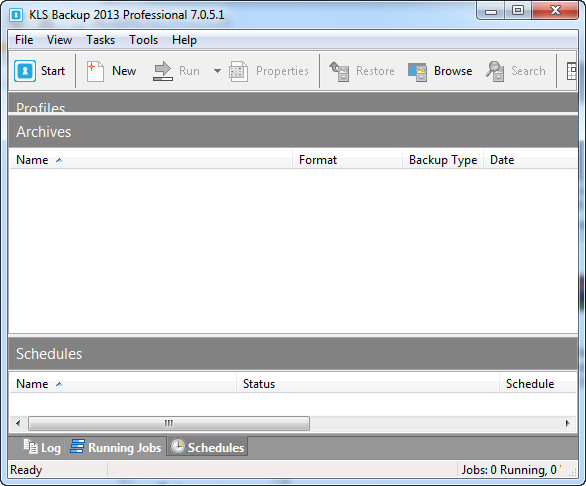This screenshot has height=486, width=586.
Task: Click the cut-off icon after Search
Action: click(x=571, y=71)
